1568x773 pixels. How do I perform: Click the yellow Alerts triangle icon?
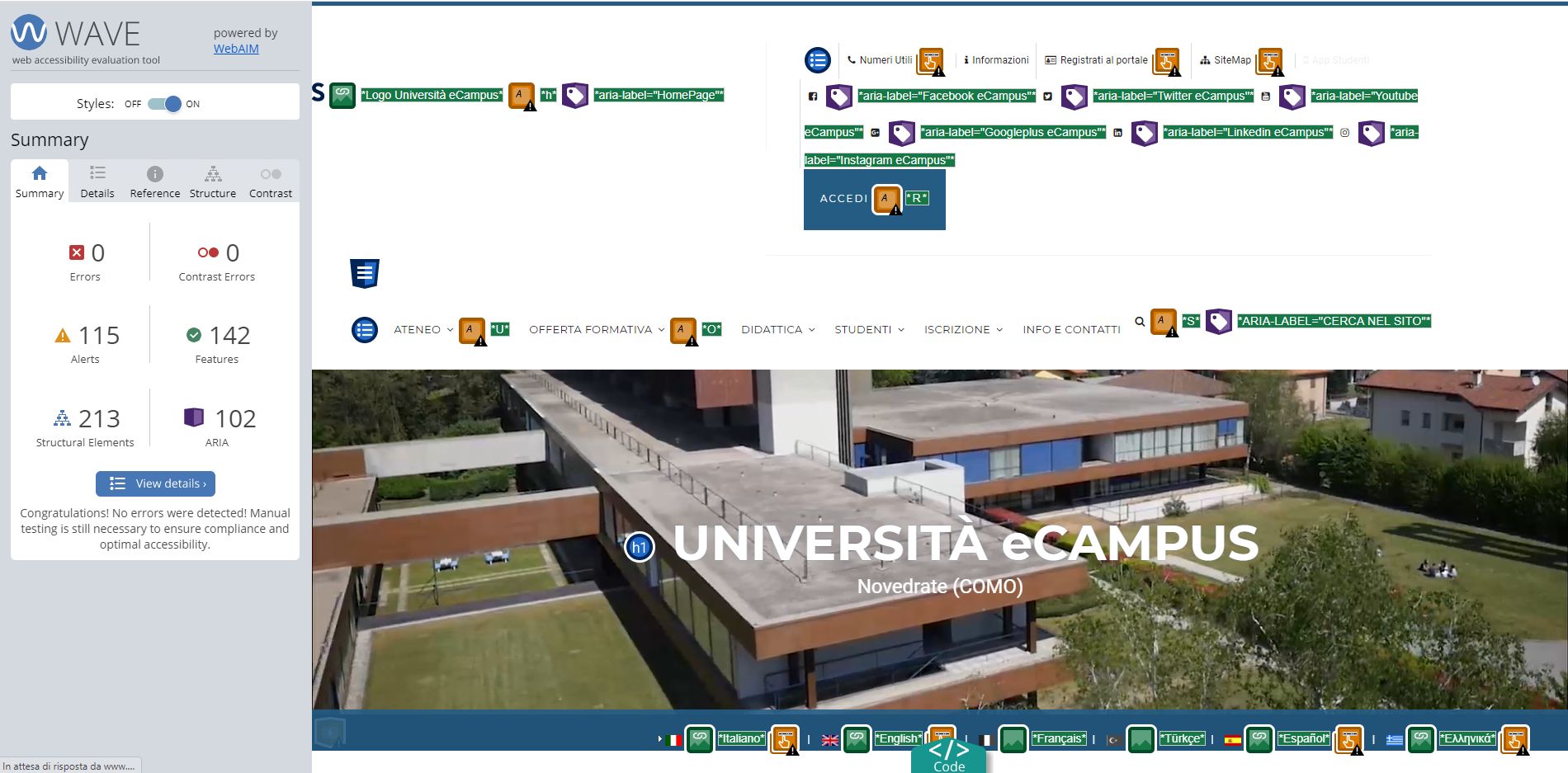point(63,335)
